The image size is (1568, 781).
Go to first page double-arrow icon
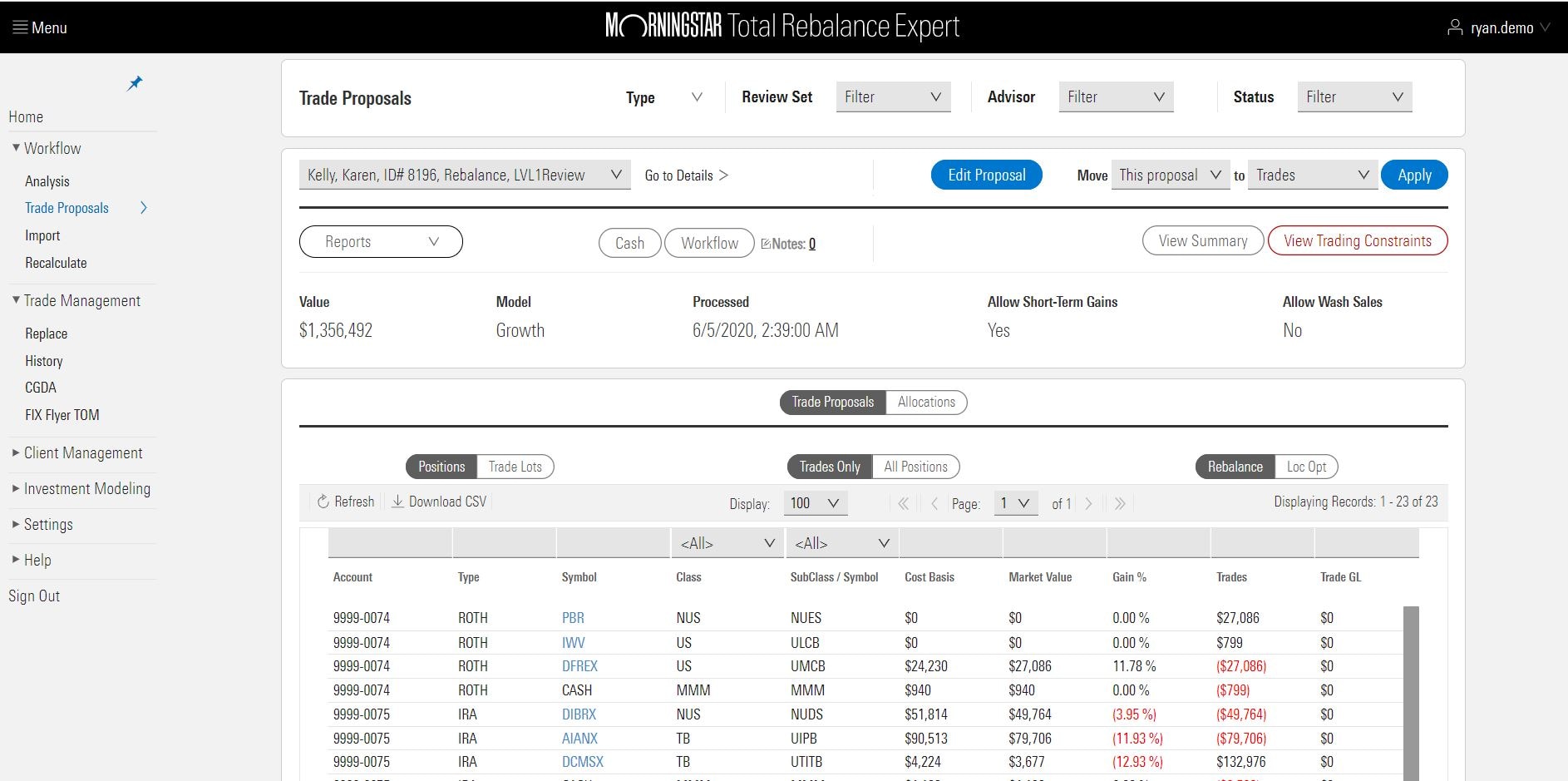point(904,503)
